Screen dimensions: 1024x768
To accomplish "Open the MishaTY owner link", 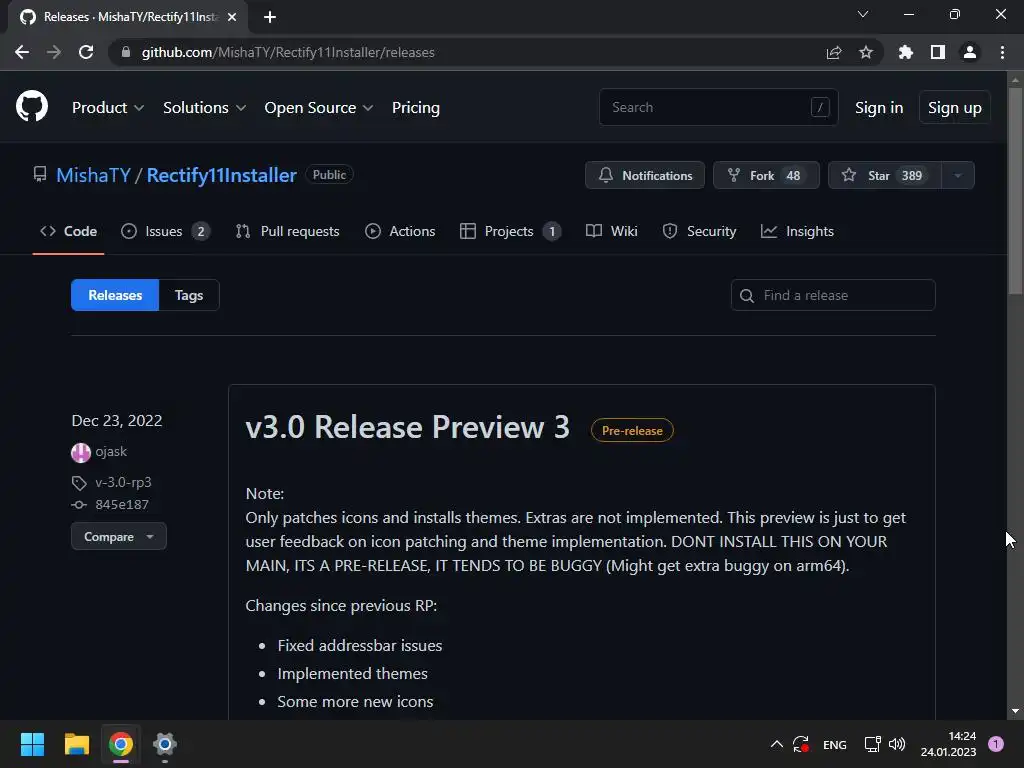I will pos(93,175).
